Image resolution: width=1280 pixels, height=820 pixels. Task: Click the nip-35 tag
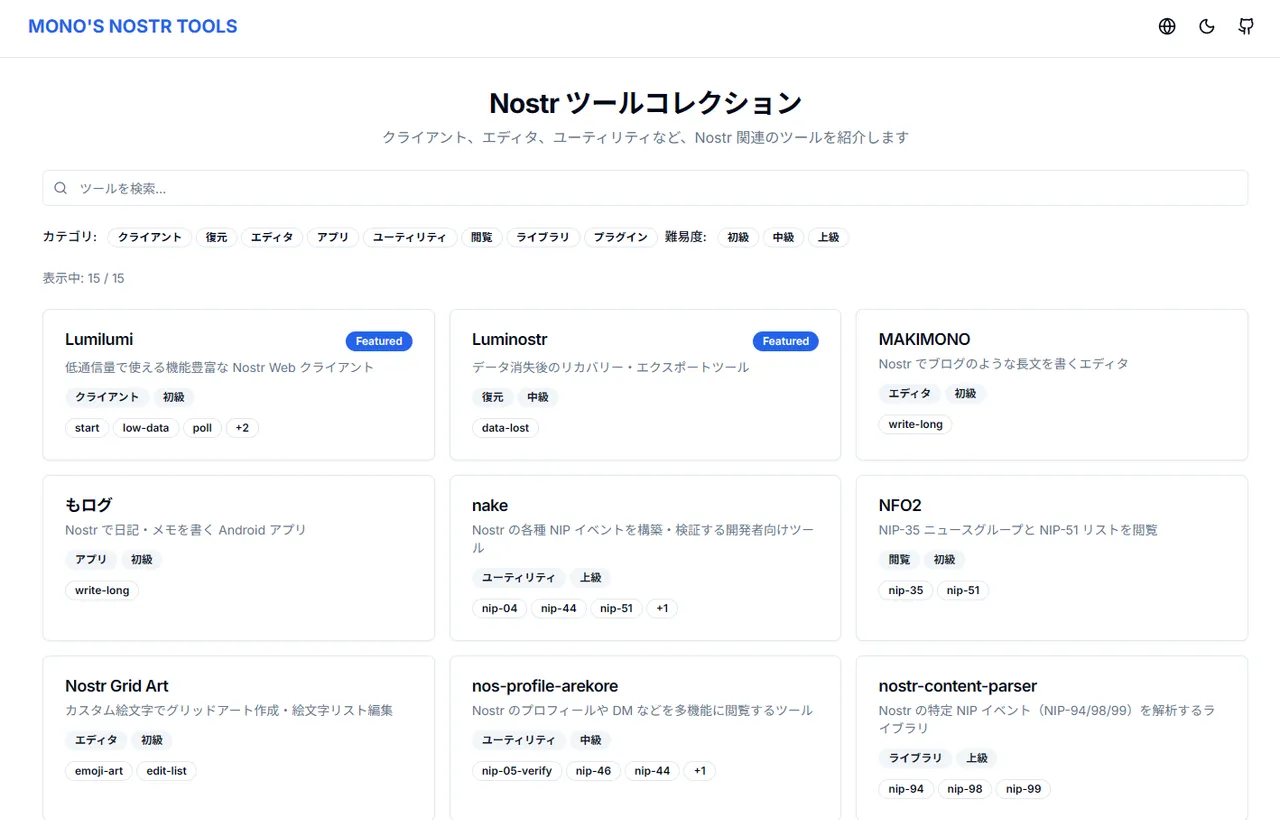(906, 590)
